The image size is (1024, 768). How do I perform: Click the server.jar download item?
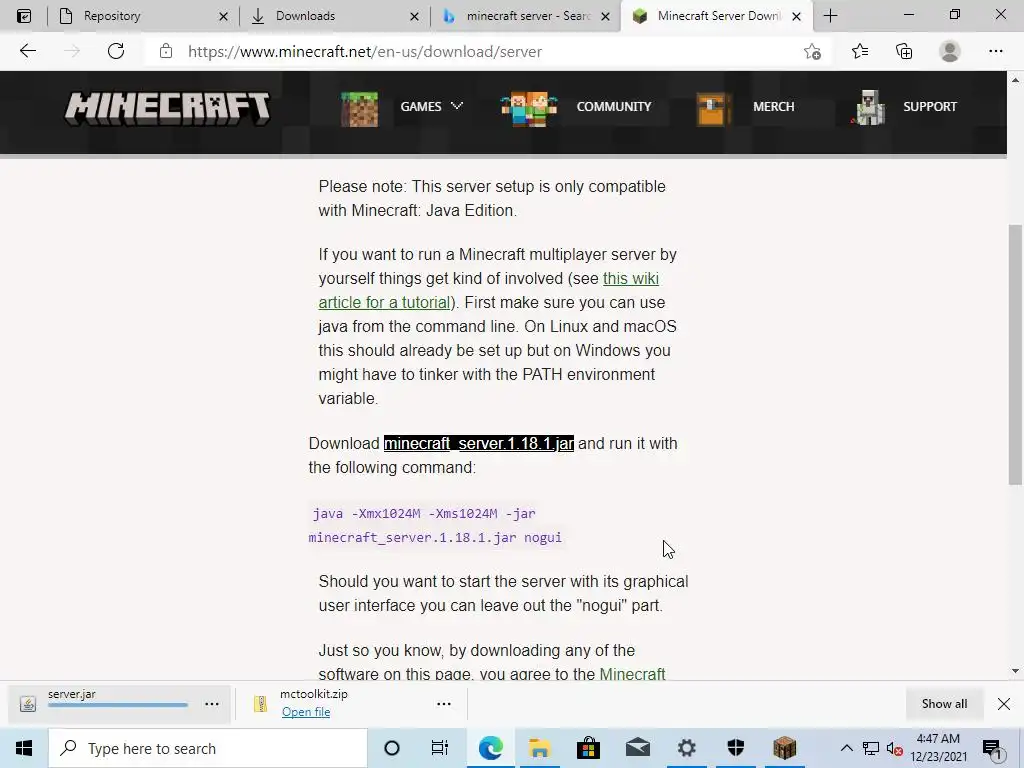119,704
